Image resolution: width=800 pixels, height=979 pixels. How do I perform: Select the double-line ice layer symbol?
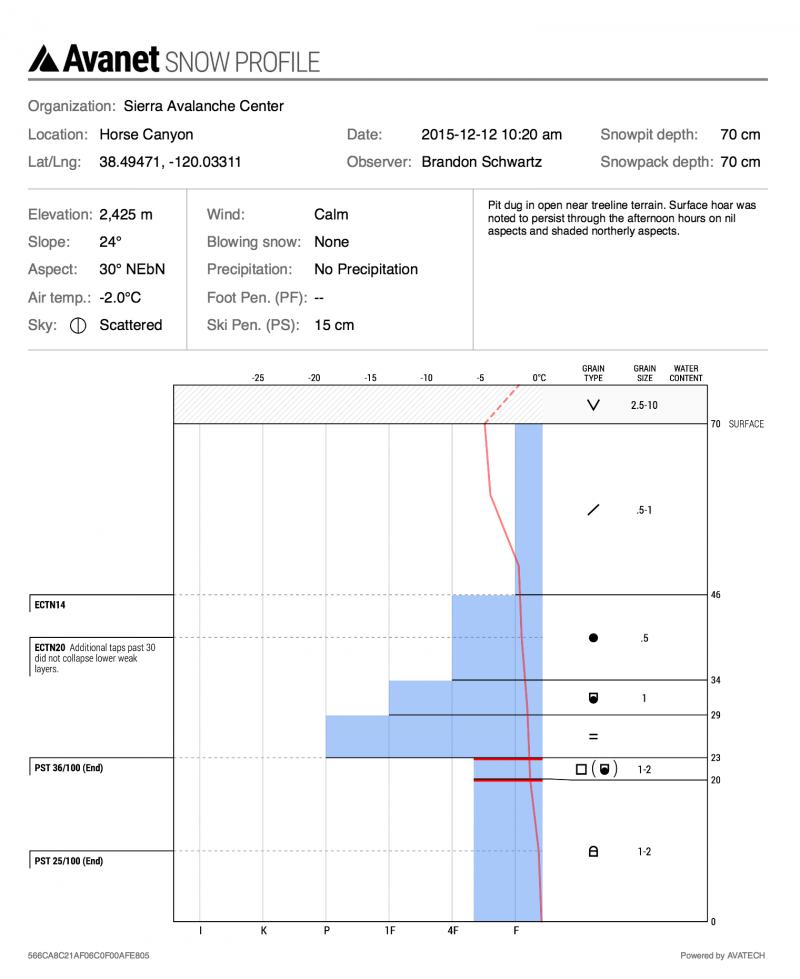(x=593, y=737)
